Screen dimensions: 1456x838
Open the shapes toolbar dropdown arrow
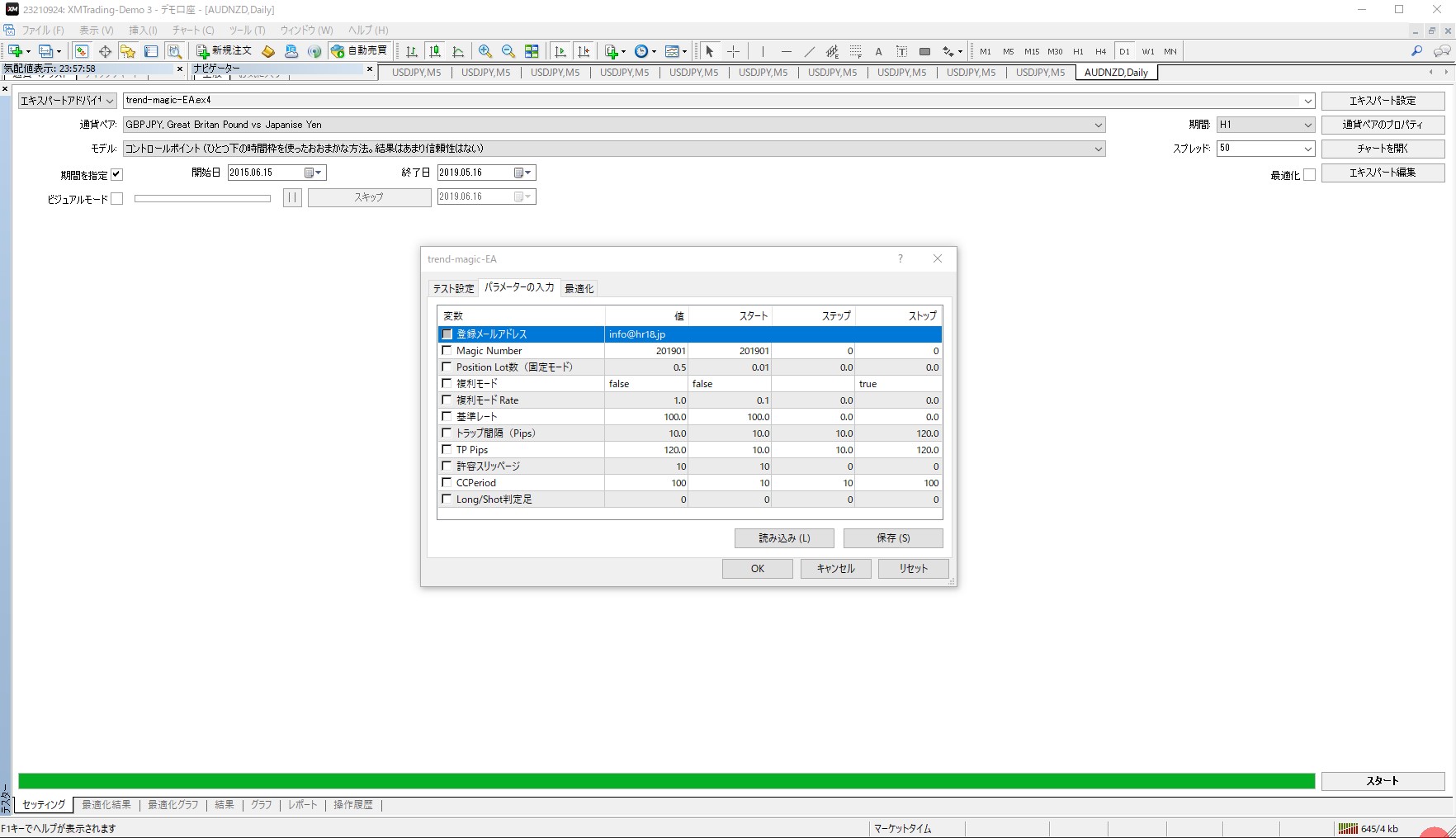coord(960,51)
